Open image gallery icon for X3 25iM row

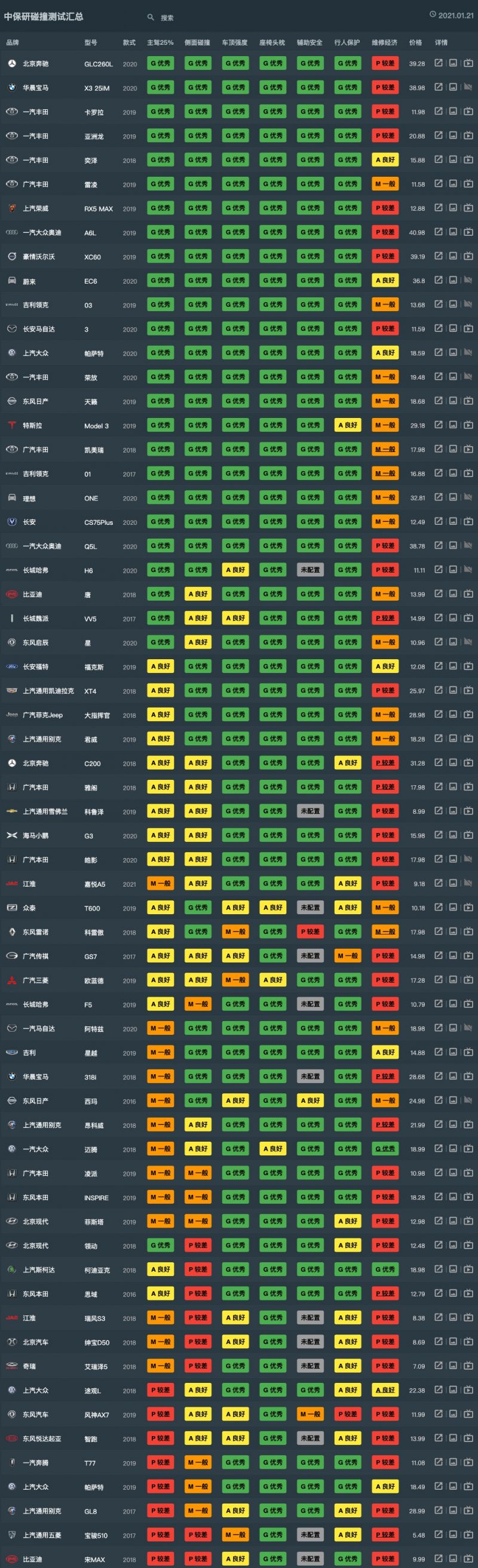(x=453, y=88)
